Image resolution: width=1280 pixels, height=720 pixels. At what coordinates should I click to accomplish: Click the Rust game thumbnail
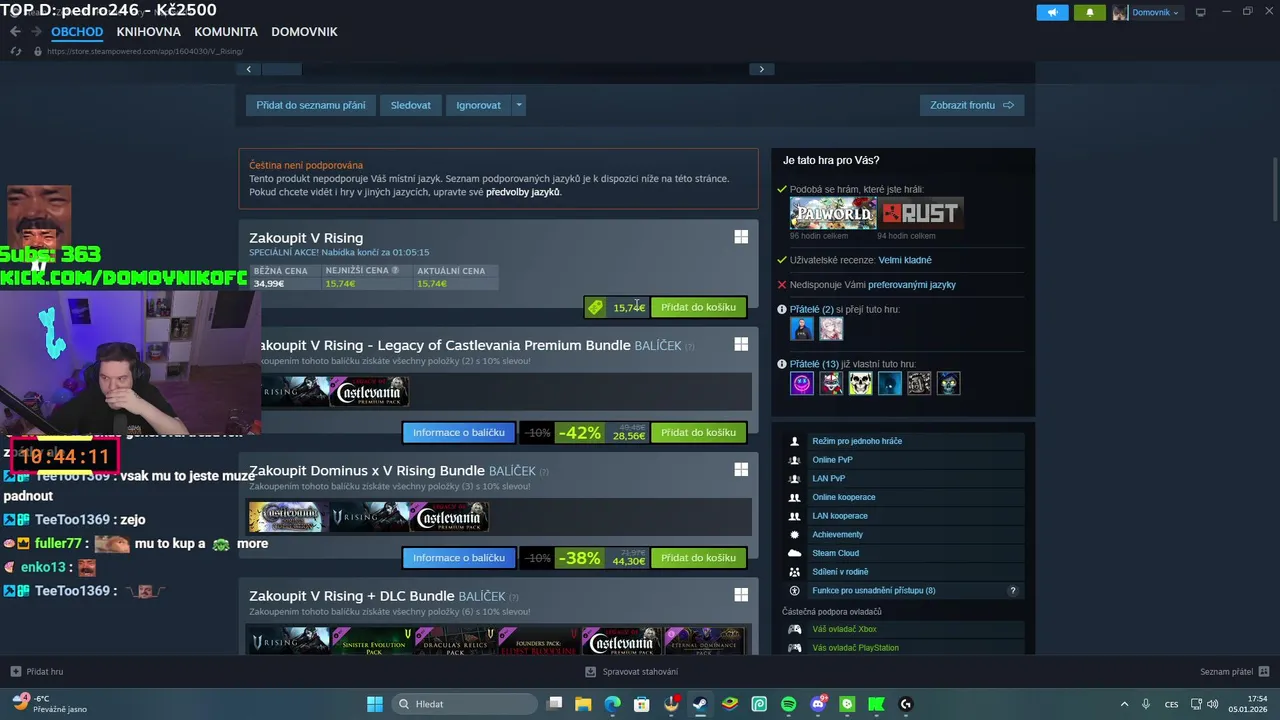[921, 213]
